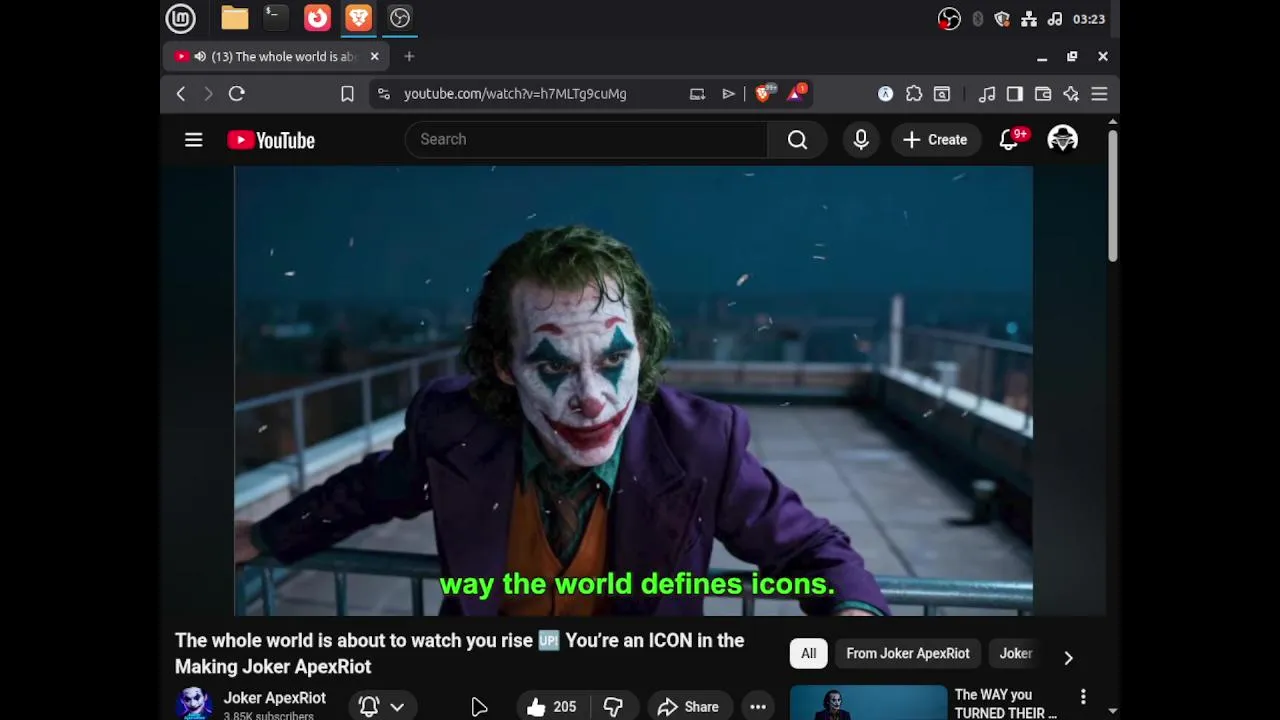Like the video with 205 likes

(x=551, y=707)
